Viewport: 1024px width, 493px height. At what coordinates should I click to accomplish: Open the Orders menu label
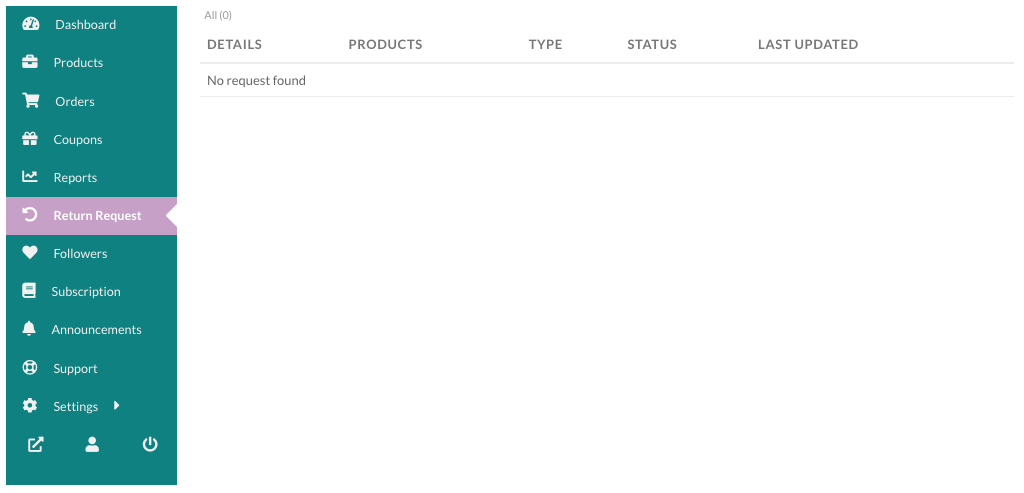74,101
